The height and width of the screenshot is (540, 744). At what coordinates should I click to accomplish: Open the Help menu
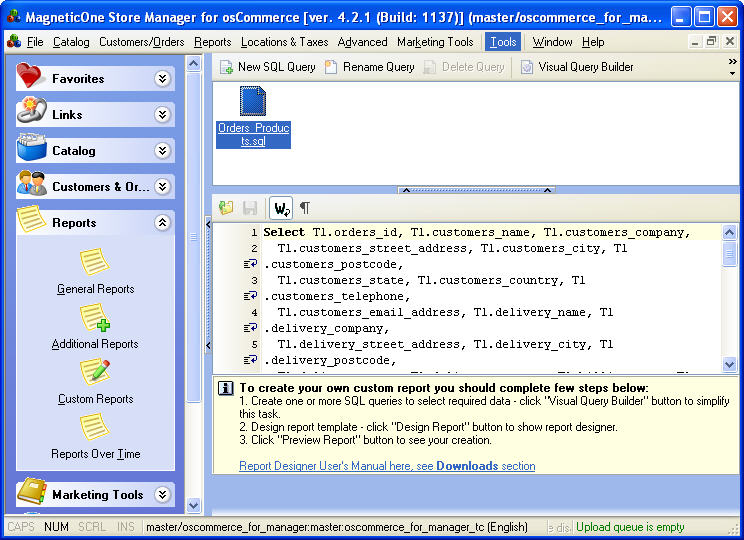click(x=593, y=42)
